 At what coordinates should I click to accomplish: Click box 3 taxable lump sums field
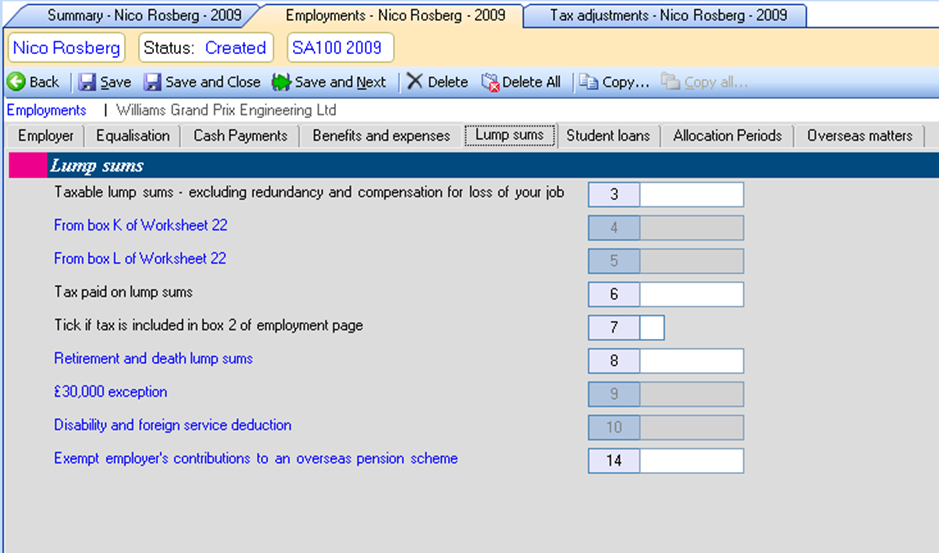692,195
